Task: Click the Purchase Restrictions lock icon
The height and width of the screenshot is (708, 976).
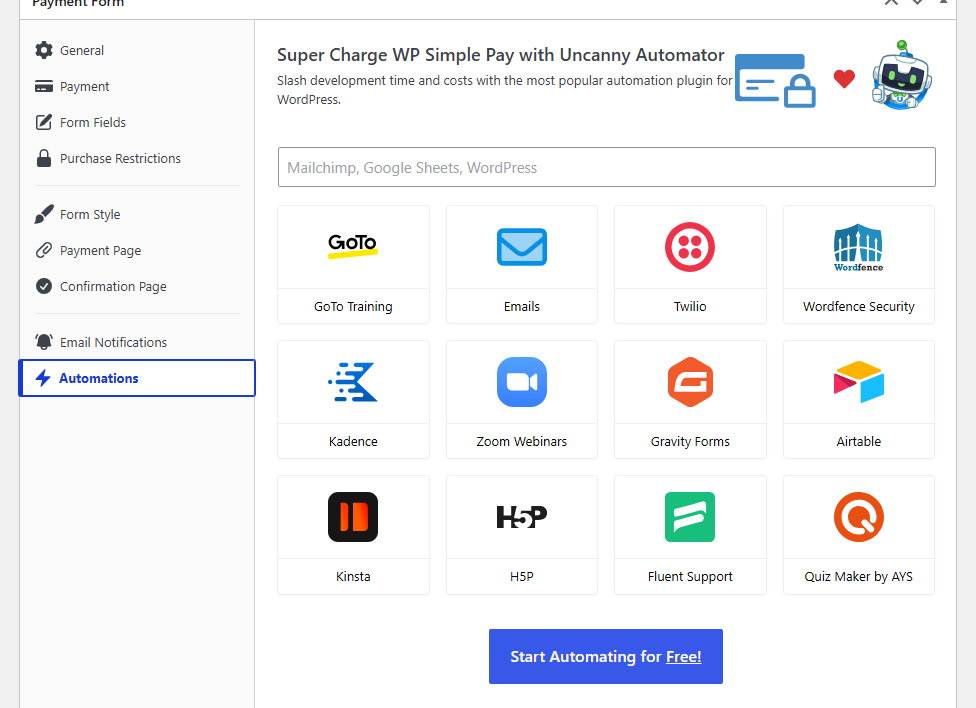Action: coord(44,158)
